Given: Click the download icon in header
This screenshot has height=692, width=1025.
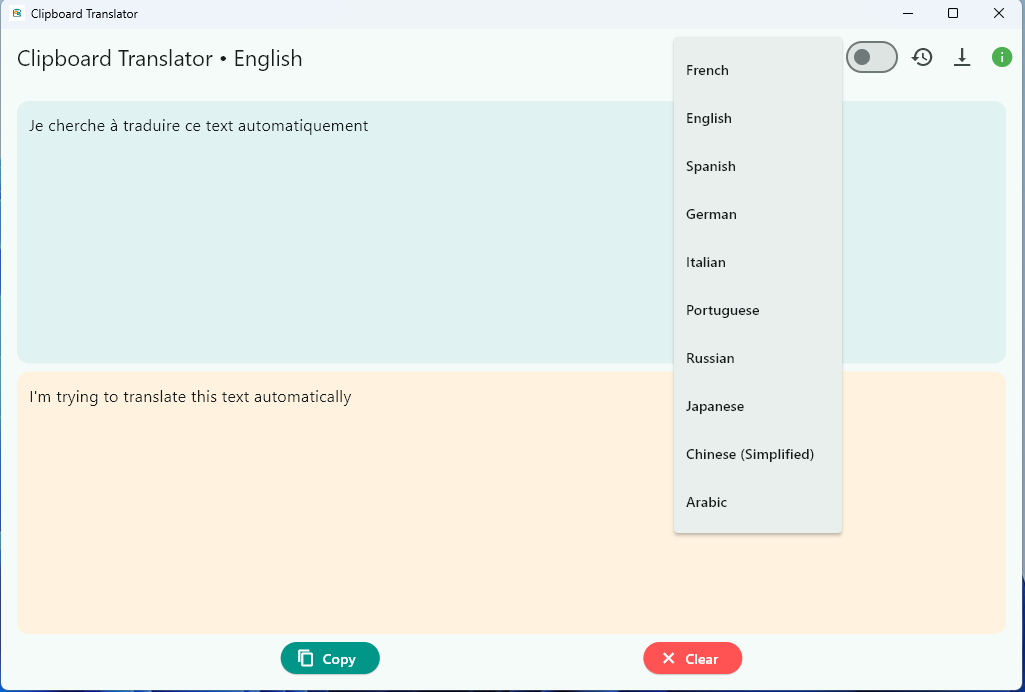Looking at the screenshot, I should tap(962, 58).
